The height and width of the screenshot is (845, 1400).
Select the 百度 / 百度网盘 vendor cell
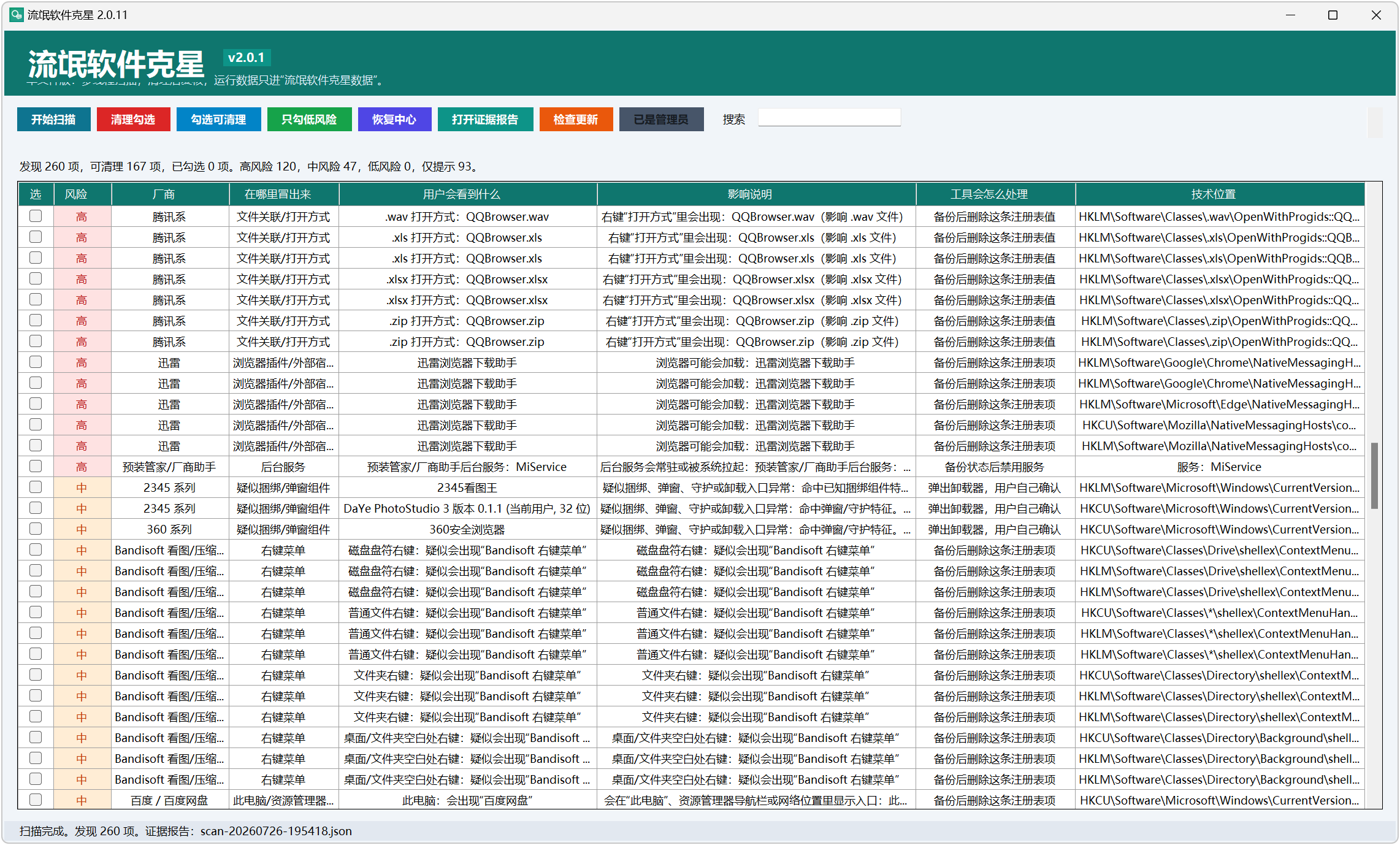170,800
